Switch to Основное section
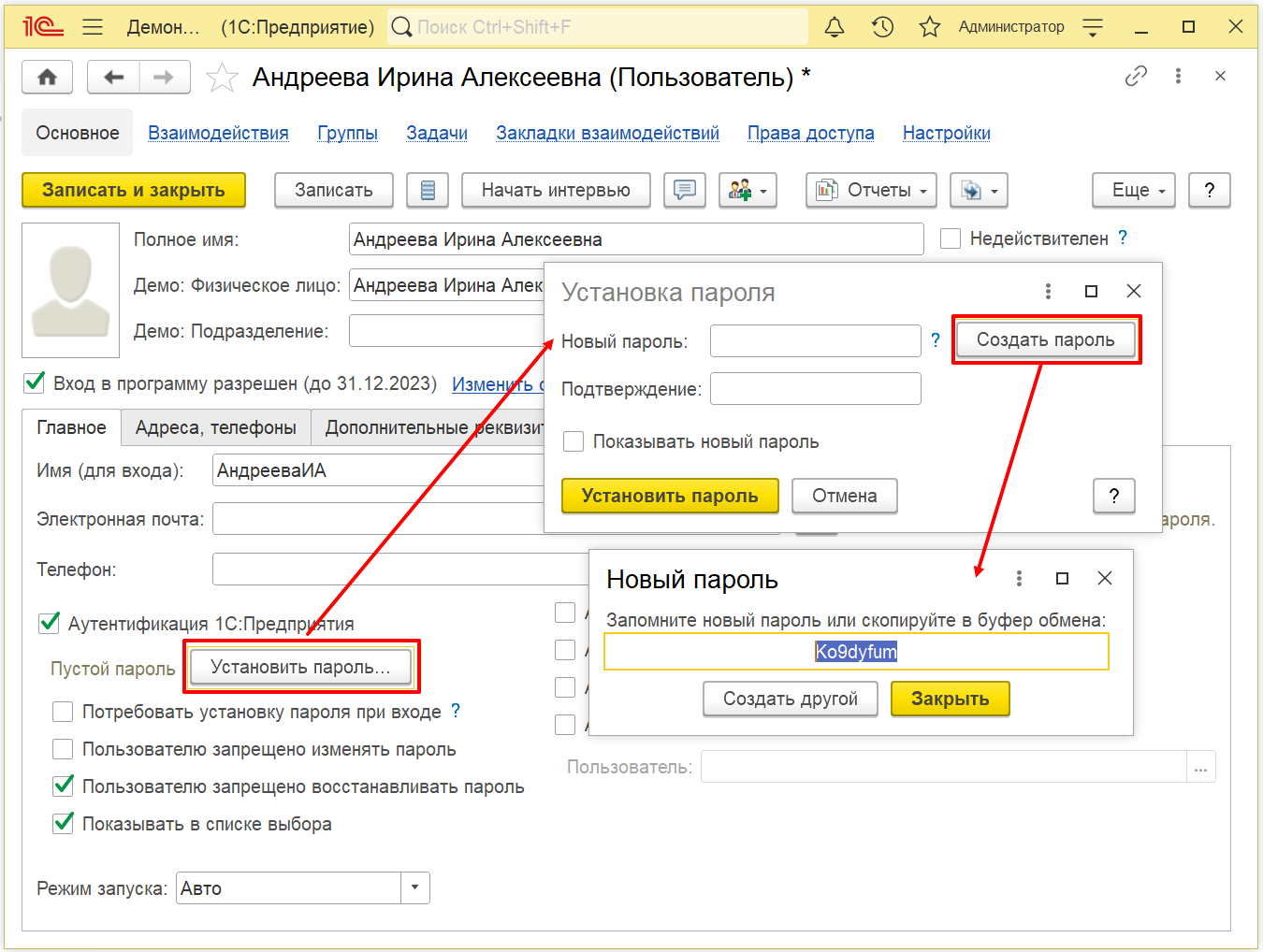This screenshot has width=1263, height=952. (78, 133)
